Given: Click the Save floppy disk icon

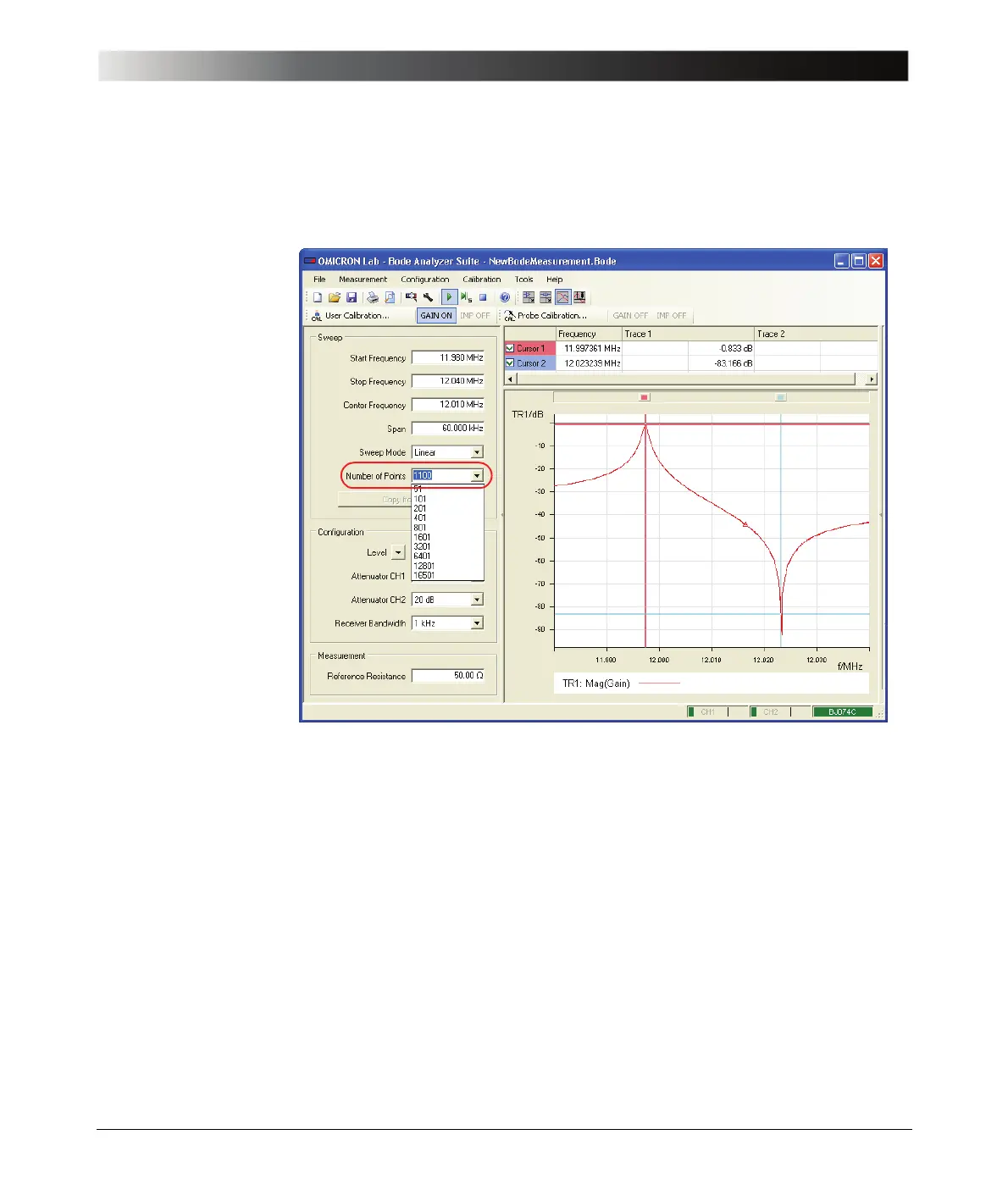Looking at the screenshot, I should coord(352,297).
